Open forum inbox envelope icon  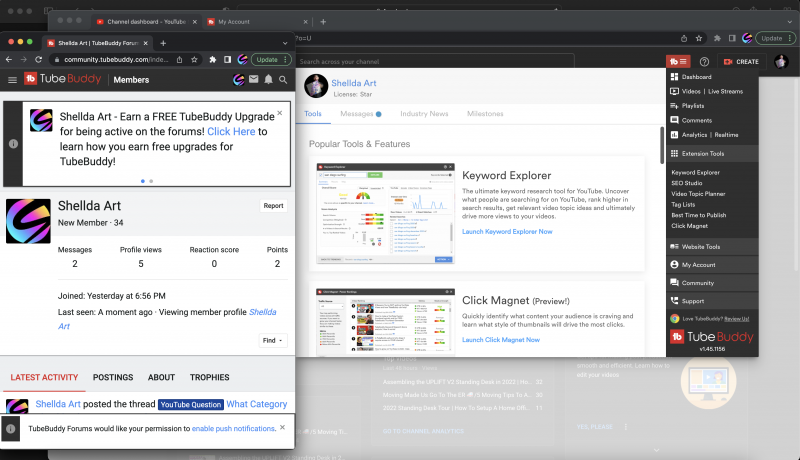[254, 79]
